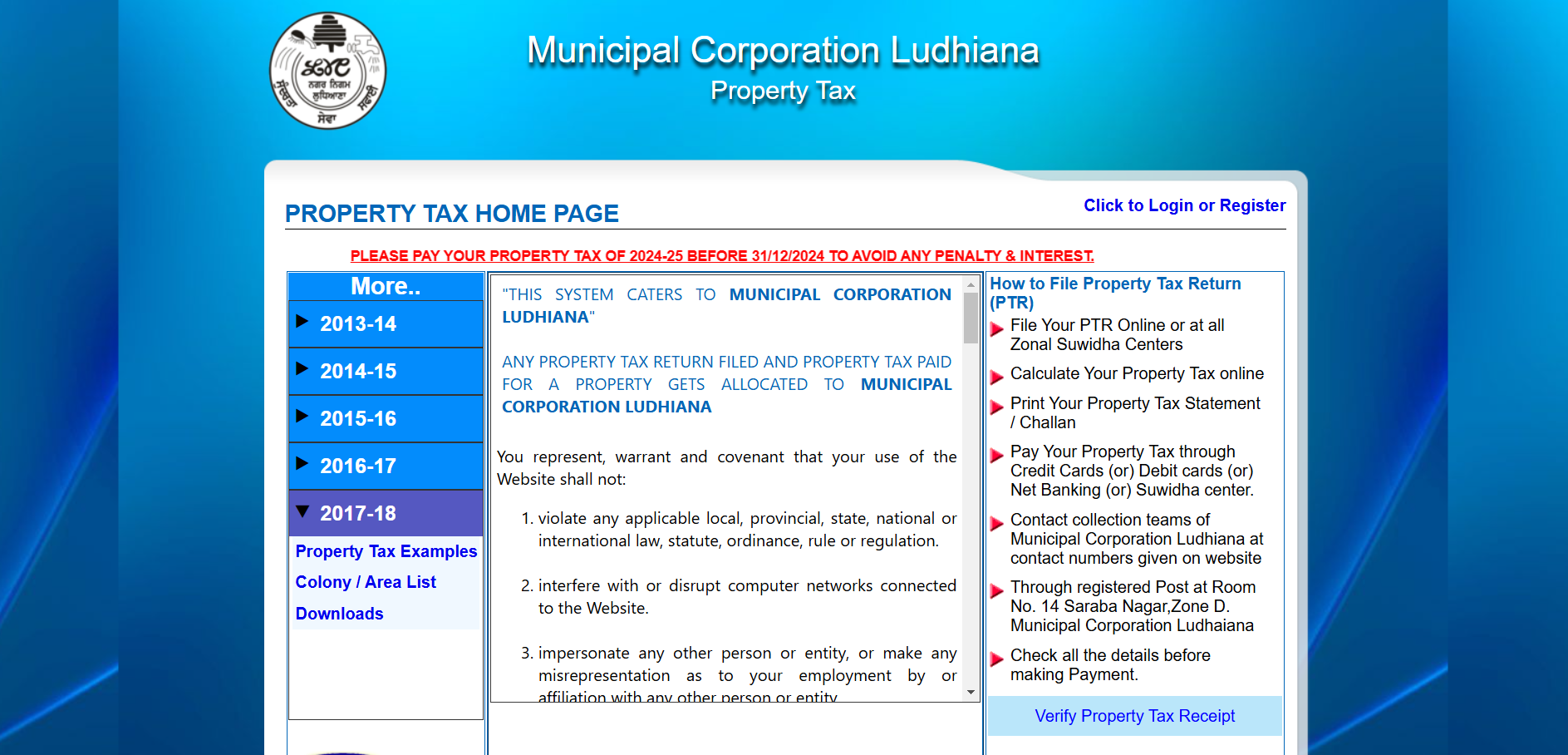Click red arrow beside Calculate Your Property Tax
1568x755 pixels.
(x=997, y=377)
